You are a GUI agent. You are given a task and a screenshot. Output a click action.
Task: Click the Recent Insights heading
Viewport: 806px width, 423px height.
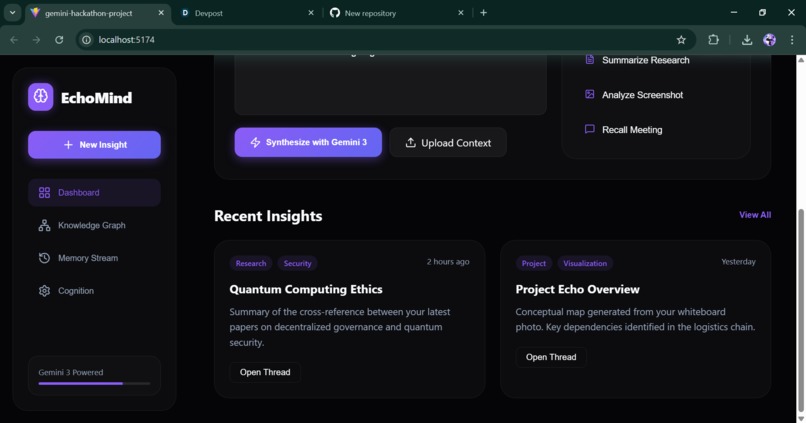pyautogui.click(x=268, y=216)
